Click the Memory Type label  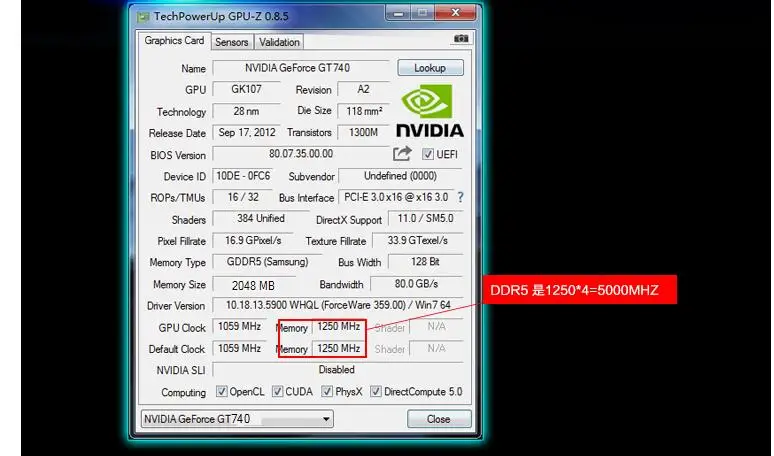[x=178, y=263]
